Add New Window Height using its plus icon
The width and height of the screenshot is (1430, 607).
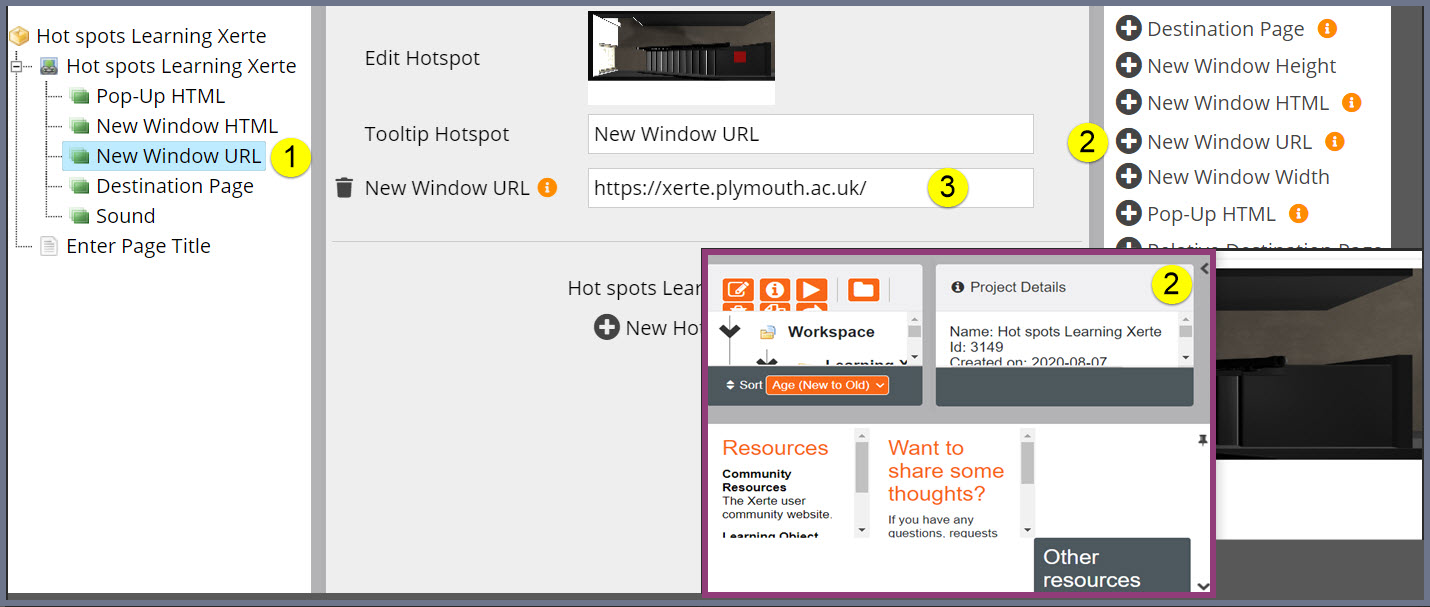click(x=1128, y=65)
